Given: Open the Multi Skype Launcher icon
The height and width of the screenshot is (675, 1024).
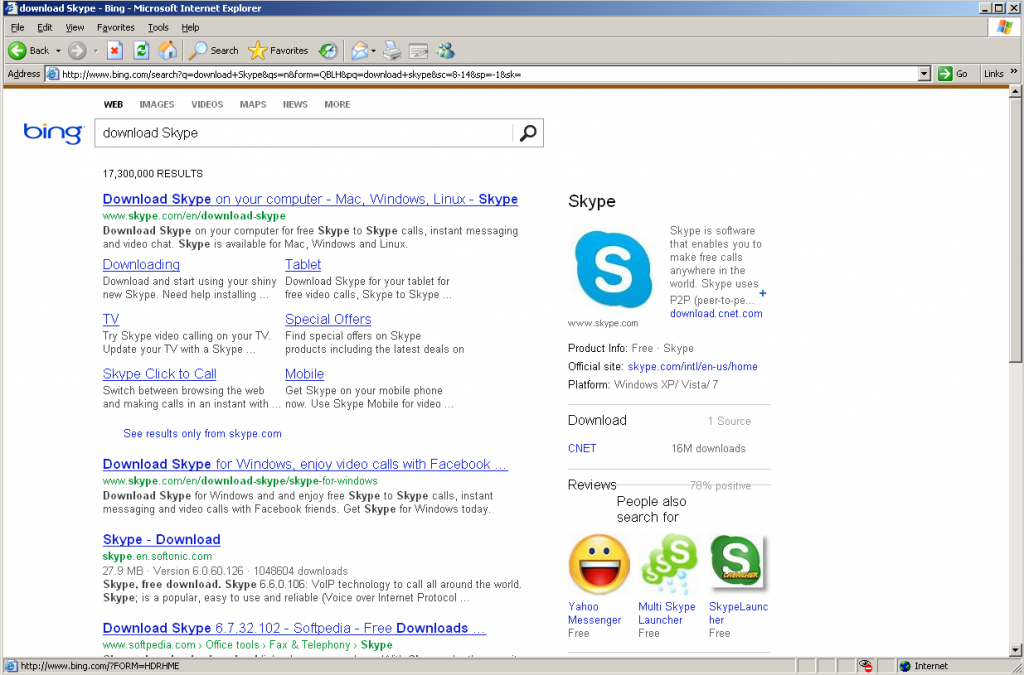Looking at the screenshot, I should [x=669, y=564].
